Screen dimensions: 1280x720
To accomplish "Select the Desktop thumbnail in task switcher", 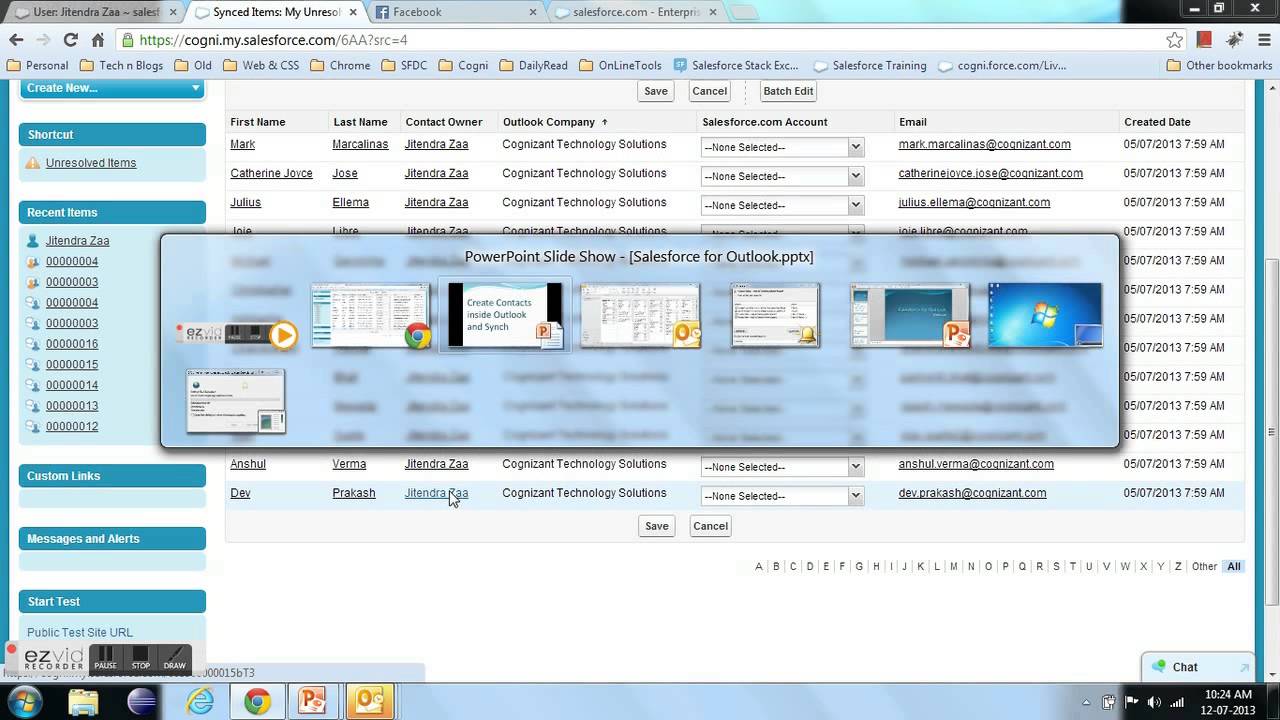I will [1045, 315].
